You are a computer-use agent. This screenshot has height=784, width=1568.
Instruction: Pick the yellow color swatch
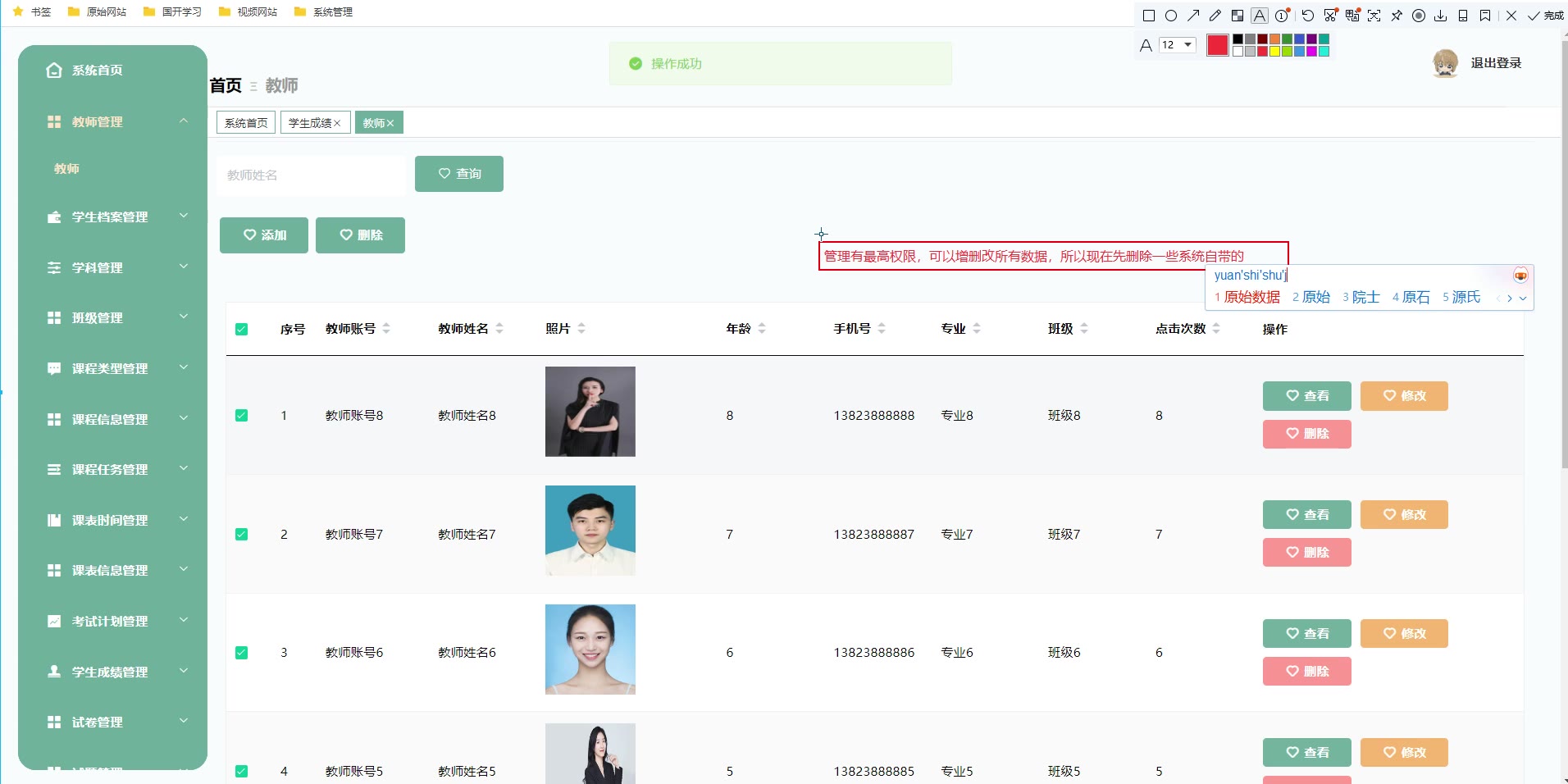[1274, 52]
